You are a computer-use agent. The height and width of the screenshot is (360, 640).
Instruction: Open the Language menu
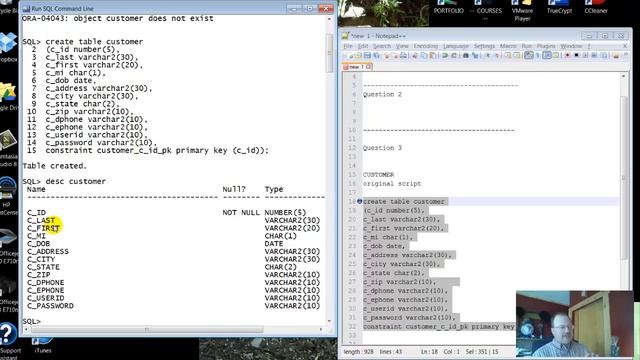pyautogui.click(x=456, y=46)
